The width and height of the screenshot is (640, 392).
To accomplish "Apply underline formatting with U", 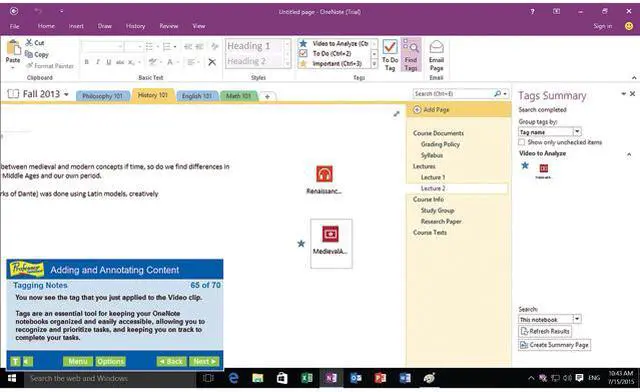I will point(109,62).
